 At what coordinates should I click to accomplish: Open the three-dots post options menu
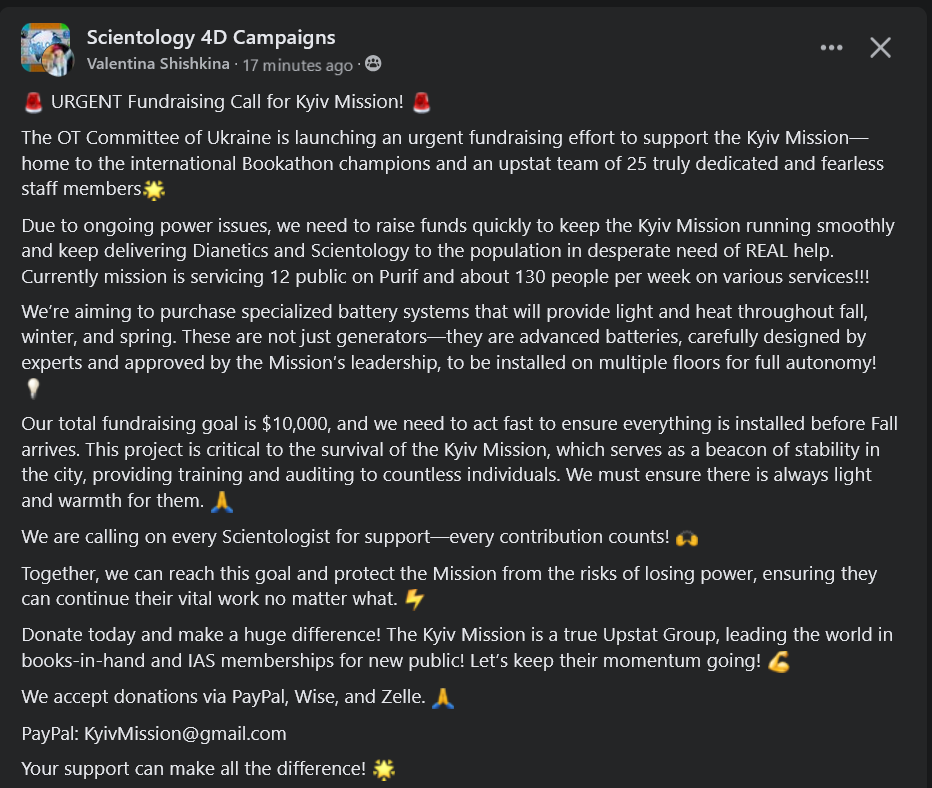831,47
